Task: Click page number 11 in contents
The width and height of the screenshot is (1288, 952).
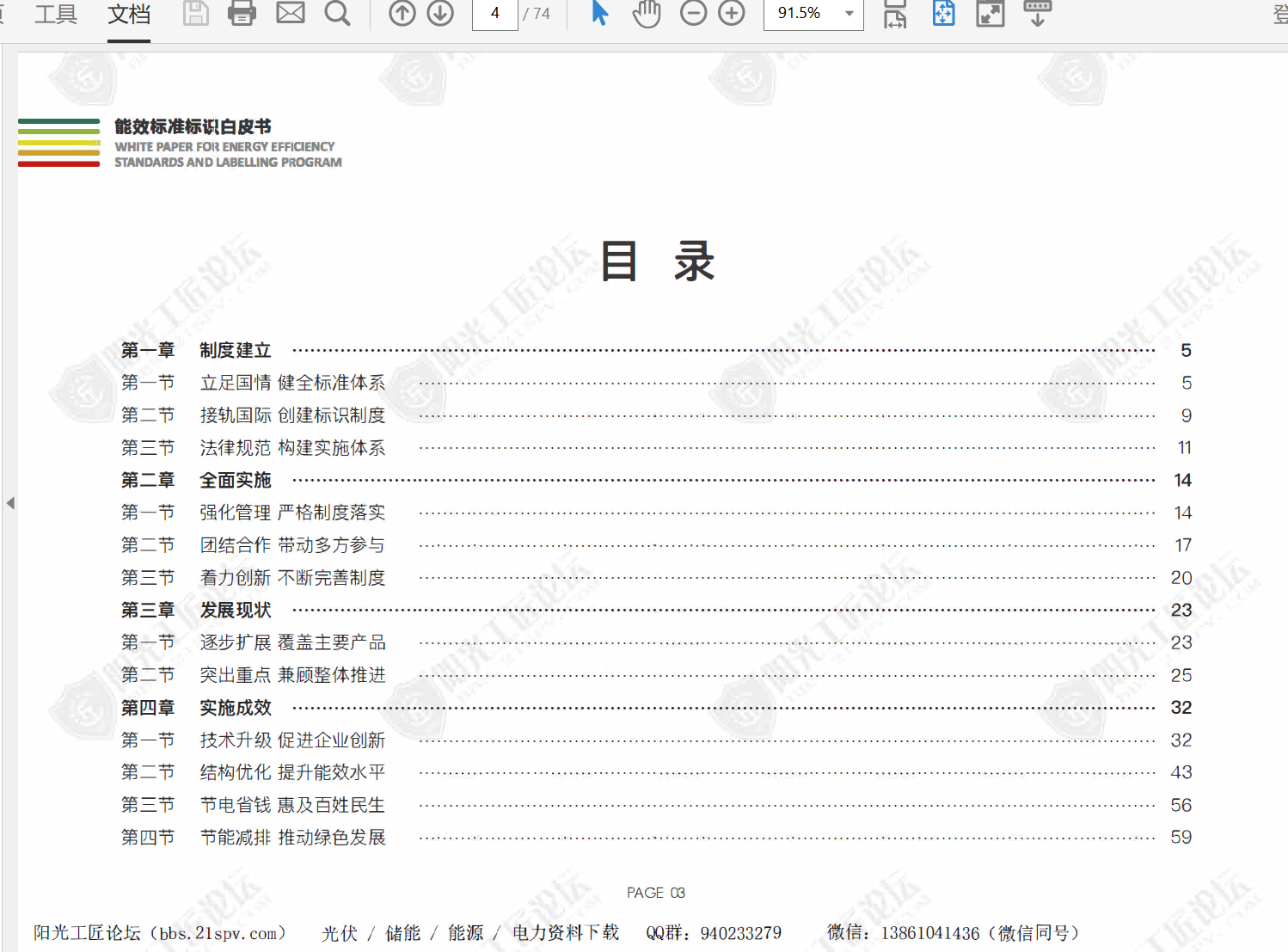Action: [x=1184, y=448]
